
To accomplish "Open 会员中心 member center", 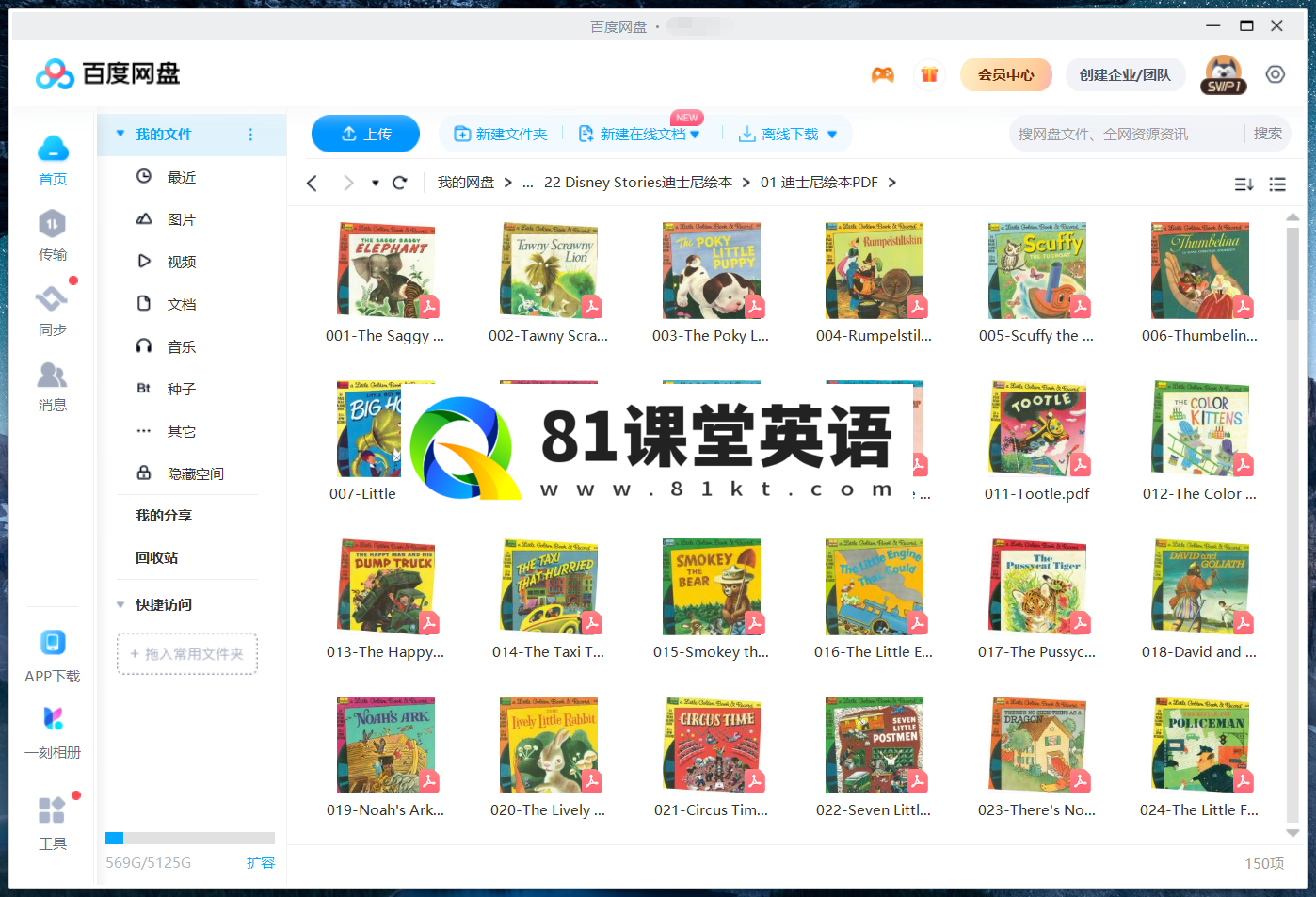I will (x=1006, y=74).
